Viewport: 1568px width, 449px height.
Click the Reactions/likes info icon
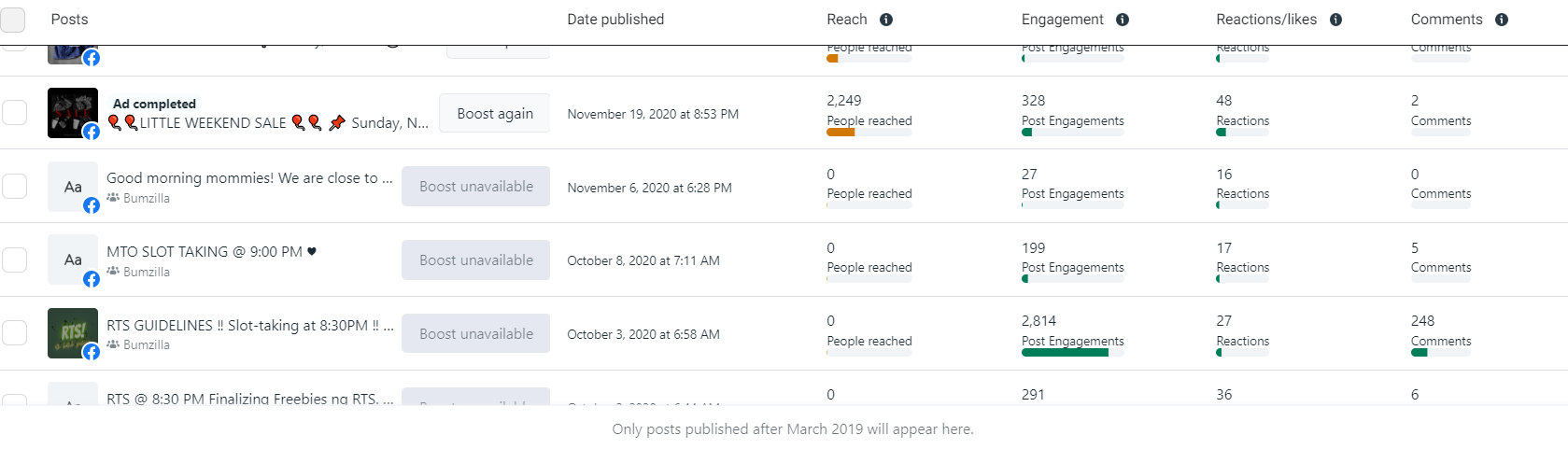[1335, 20]
